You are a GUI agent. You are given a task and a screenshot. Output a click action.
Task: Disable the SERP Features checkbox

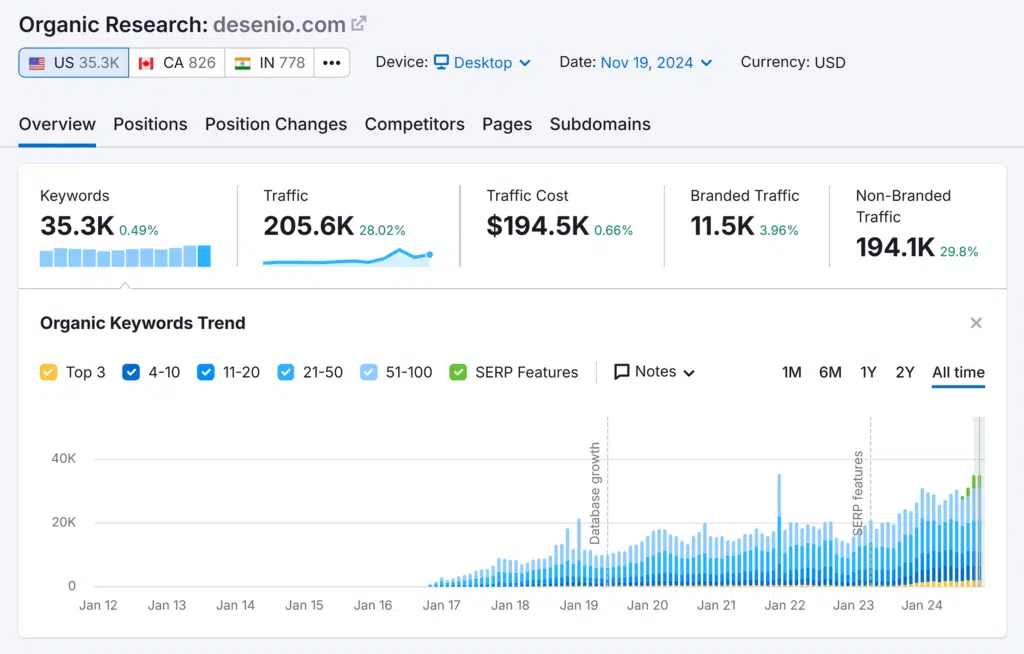click(459, 372)
